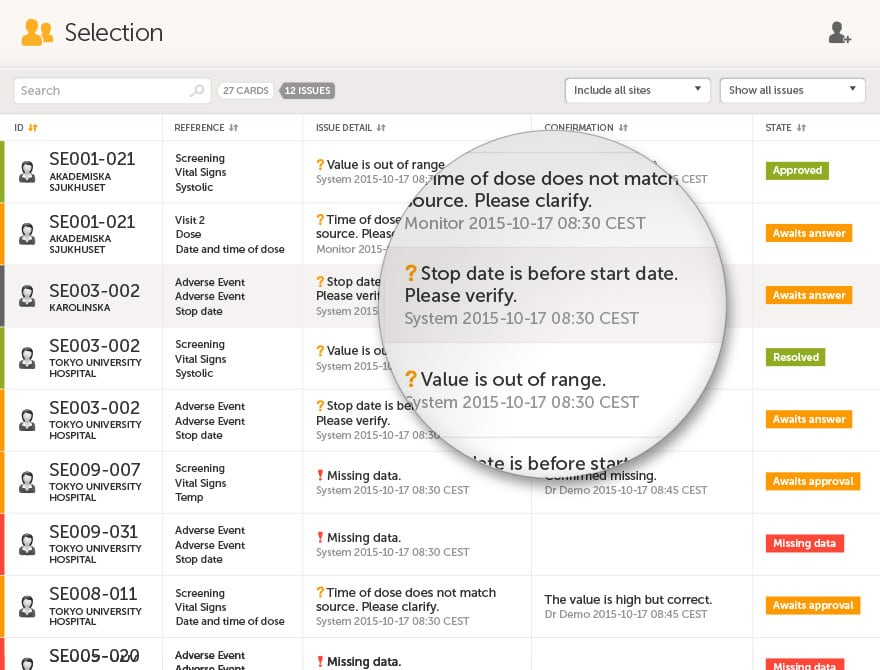Select the '12 ISSUES' filter badge
The width and height of the screenshot is (880, 670).
307,90
